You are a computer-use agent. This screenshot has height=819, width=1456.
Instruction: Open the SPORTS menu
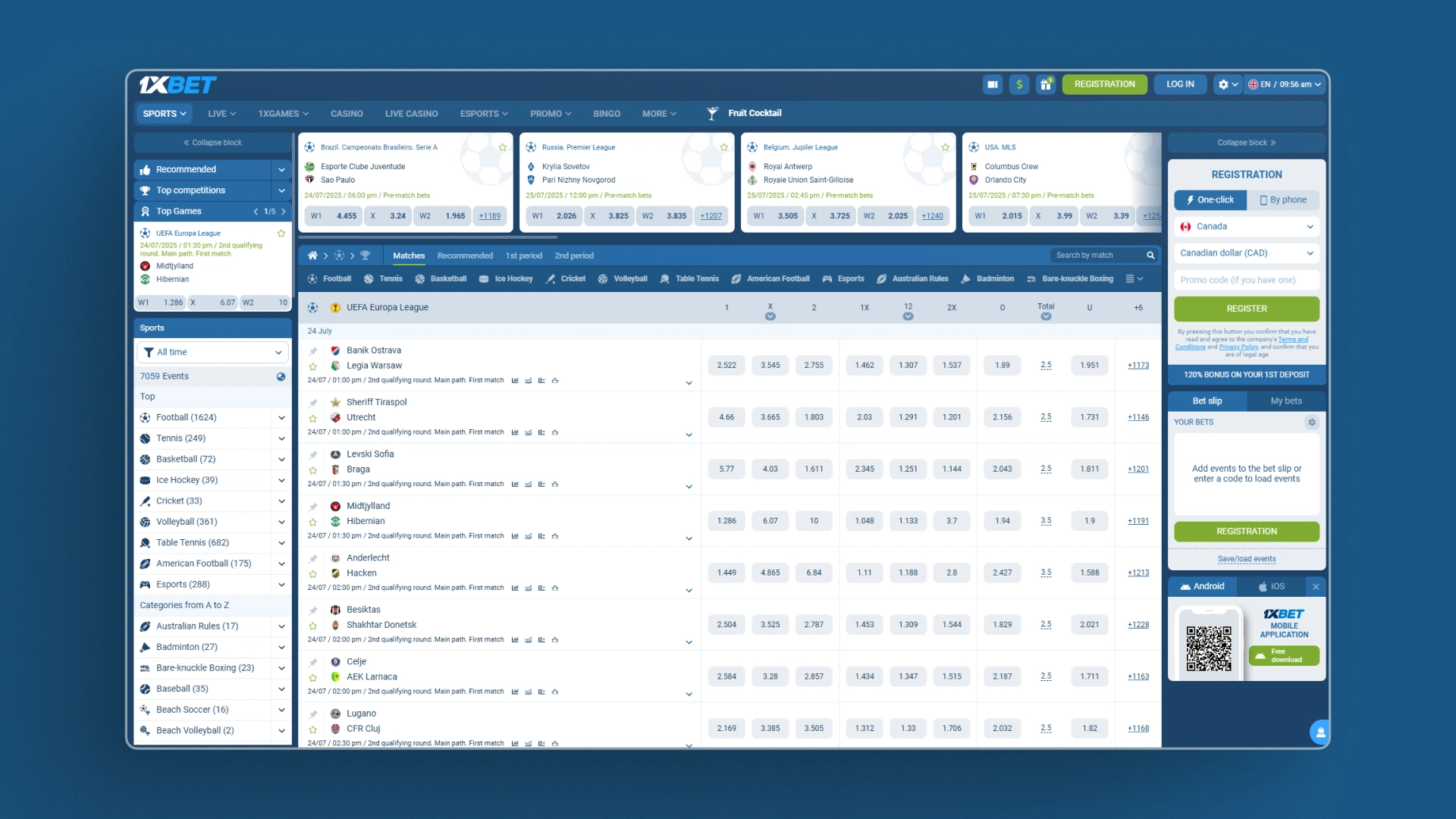tap(164, 114)
